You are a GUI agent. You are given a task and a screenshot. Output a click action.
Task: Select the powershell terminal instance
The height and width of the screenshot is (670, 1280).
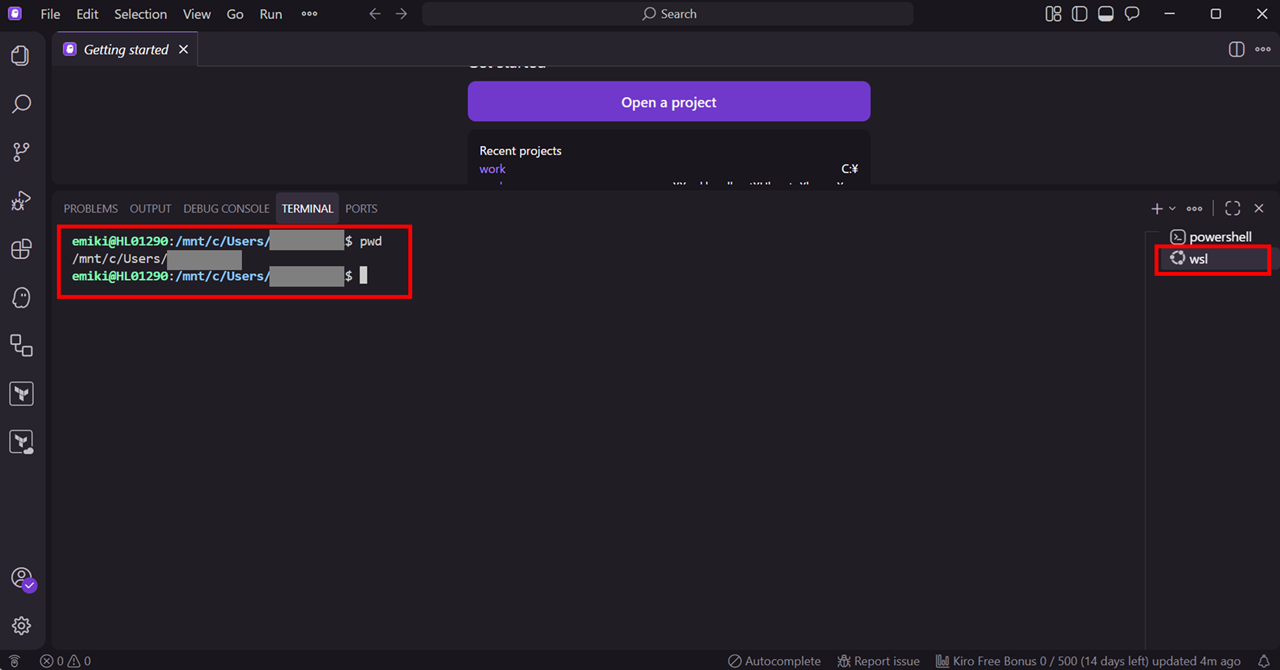point(1211,237)
